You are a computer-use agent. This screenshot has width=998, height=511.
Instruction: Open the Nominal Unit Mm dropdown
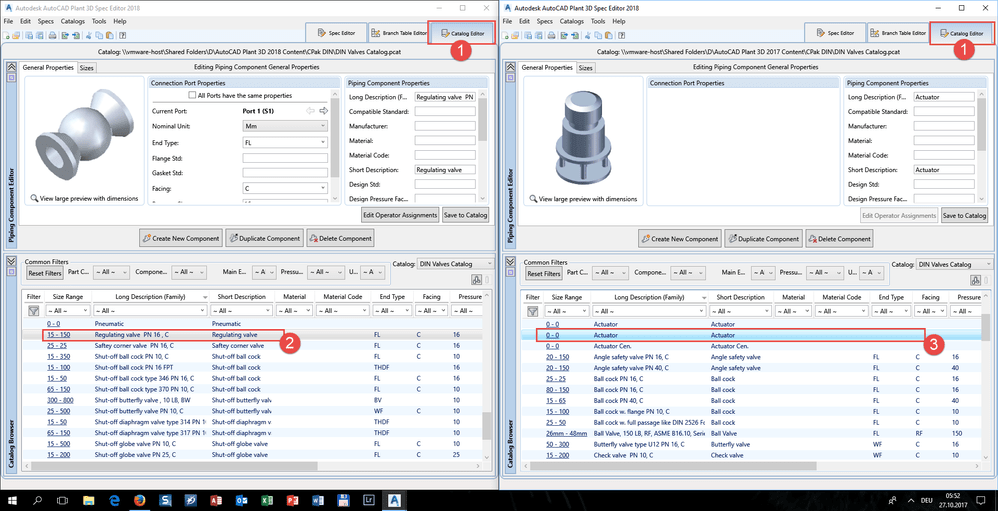(285, 126)
